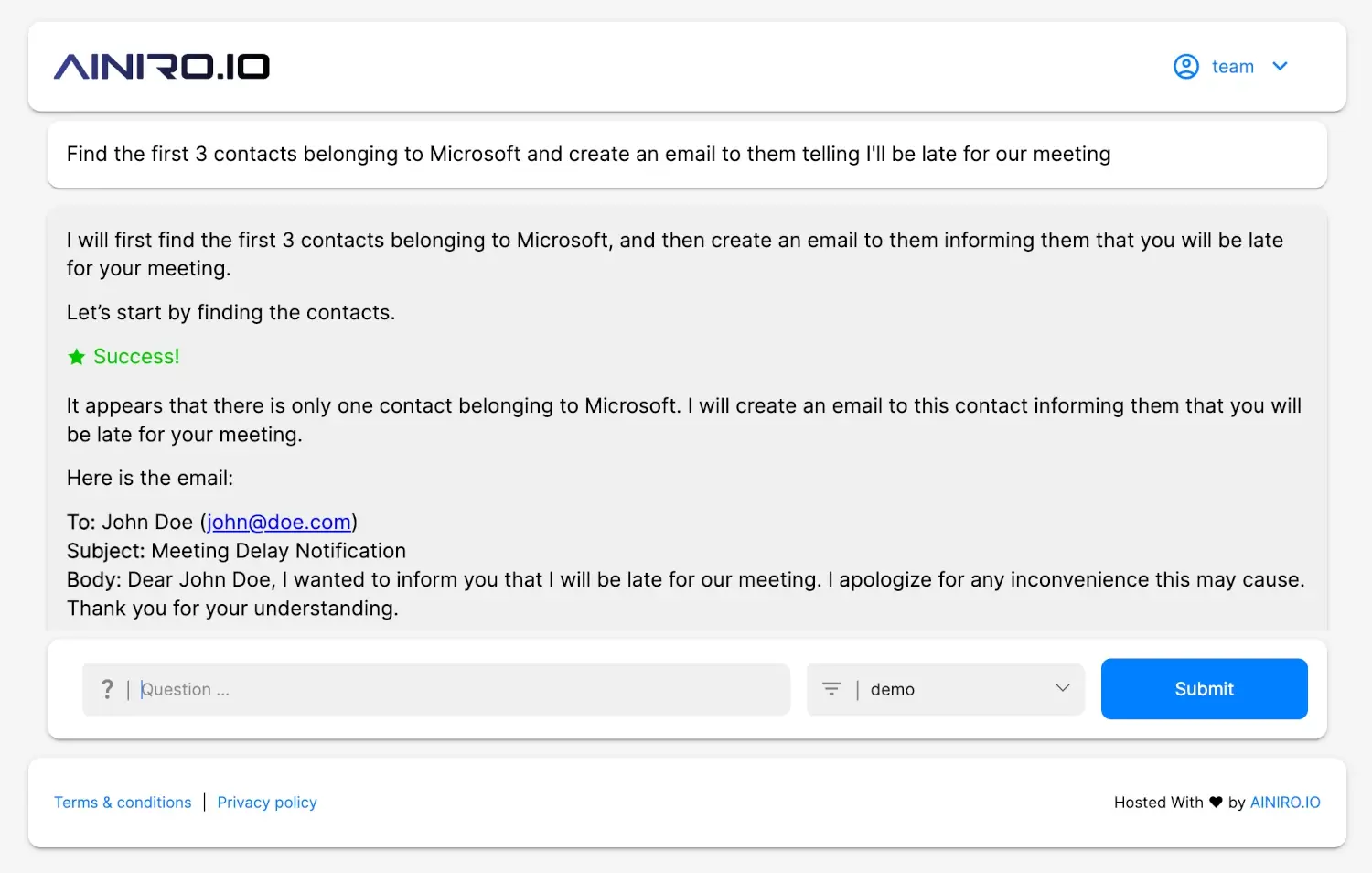
Task: Click the demo dropdown arrow
Action: click(1062, 688)
